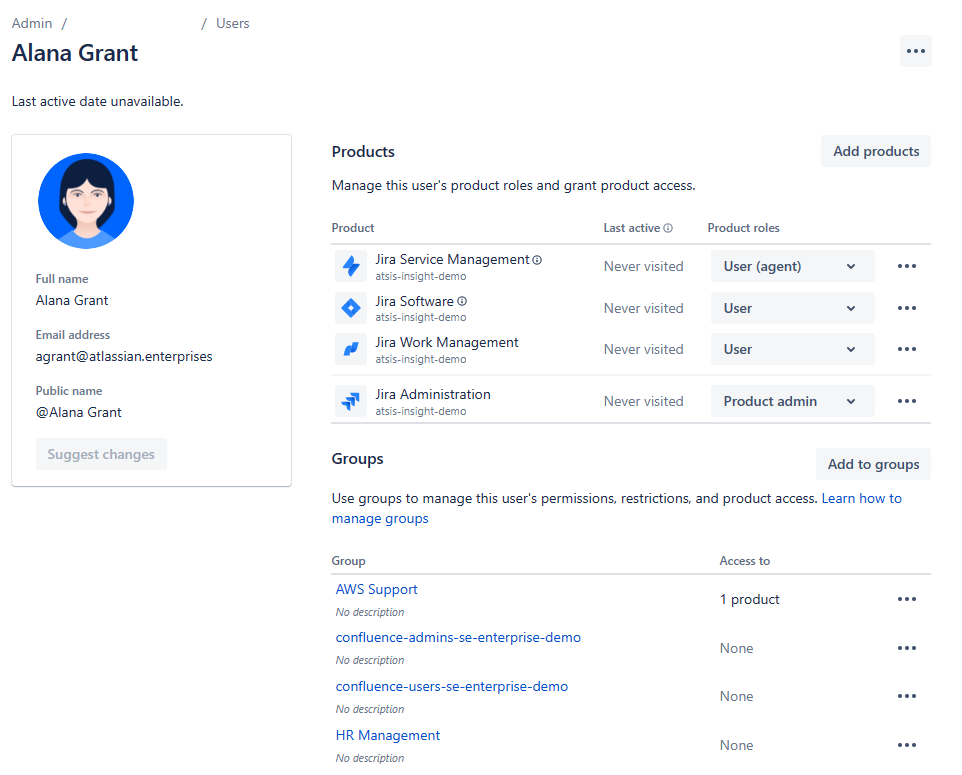Go to Admin in breadcrumb
962x775 pixels.
(32, 23)
